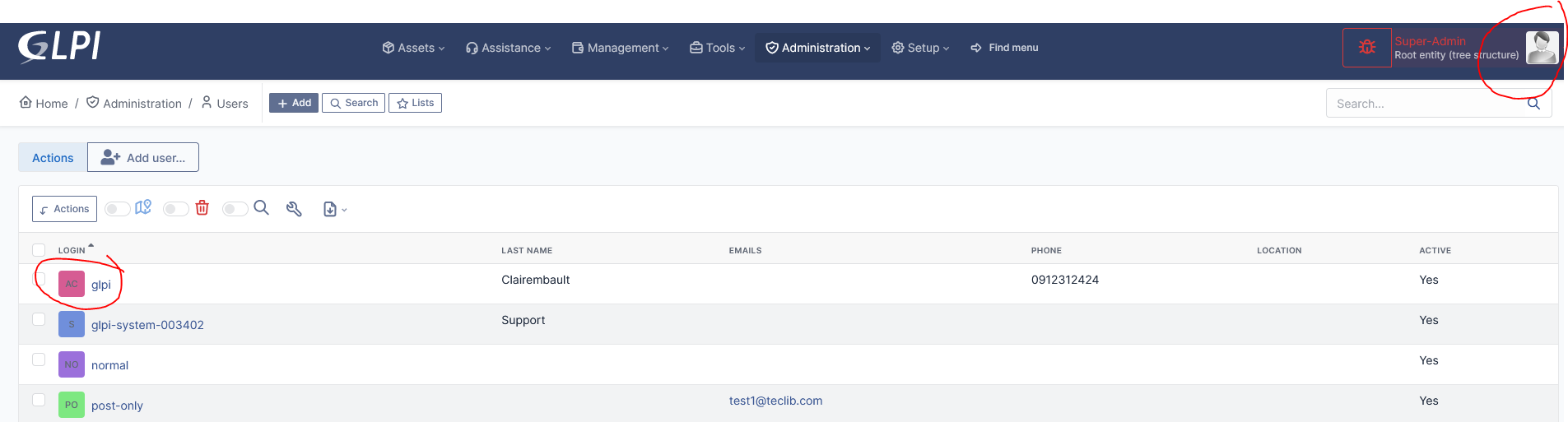Focus the global Search input field
Image resolution: width=1568 pixels, height=422 pixels.
[x=1426, y=104]
